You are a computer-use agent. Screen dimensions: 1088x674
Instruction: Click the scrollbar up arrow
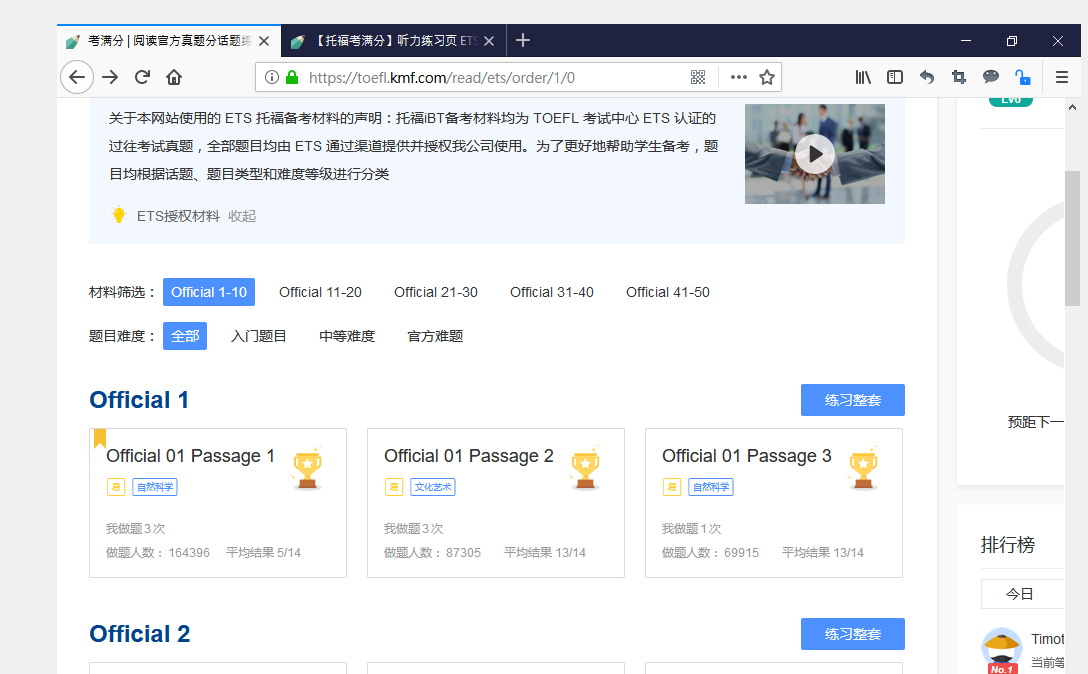point(1072,107)
